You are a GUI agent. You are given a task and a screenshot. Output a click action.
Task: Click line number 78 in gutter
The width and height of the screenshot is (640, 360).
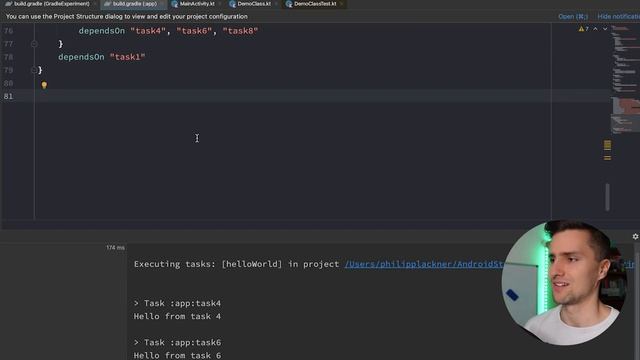tap(9, 57)
